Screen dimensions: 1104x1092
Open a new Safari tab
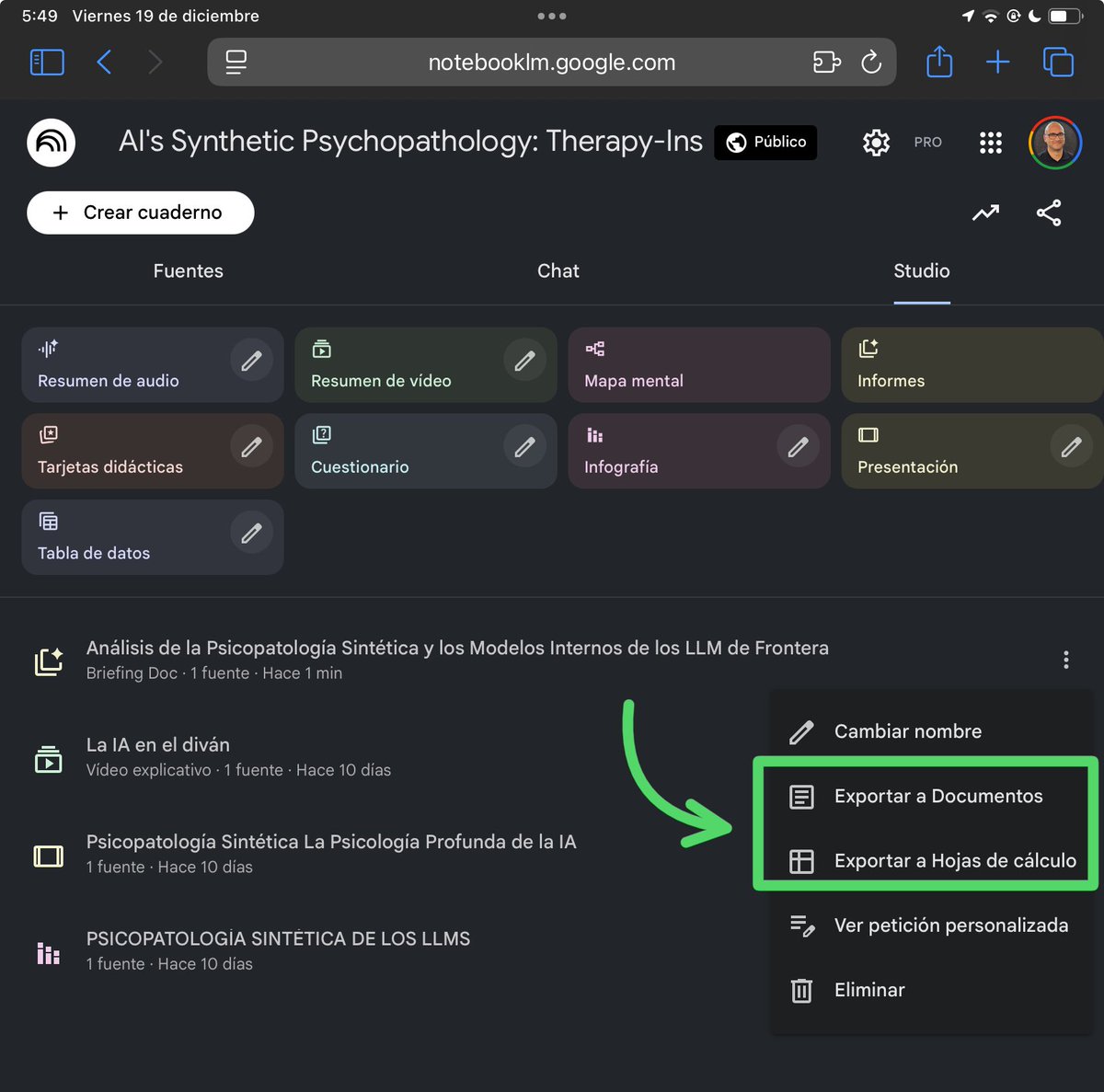[x=997, y=63]
